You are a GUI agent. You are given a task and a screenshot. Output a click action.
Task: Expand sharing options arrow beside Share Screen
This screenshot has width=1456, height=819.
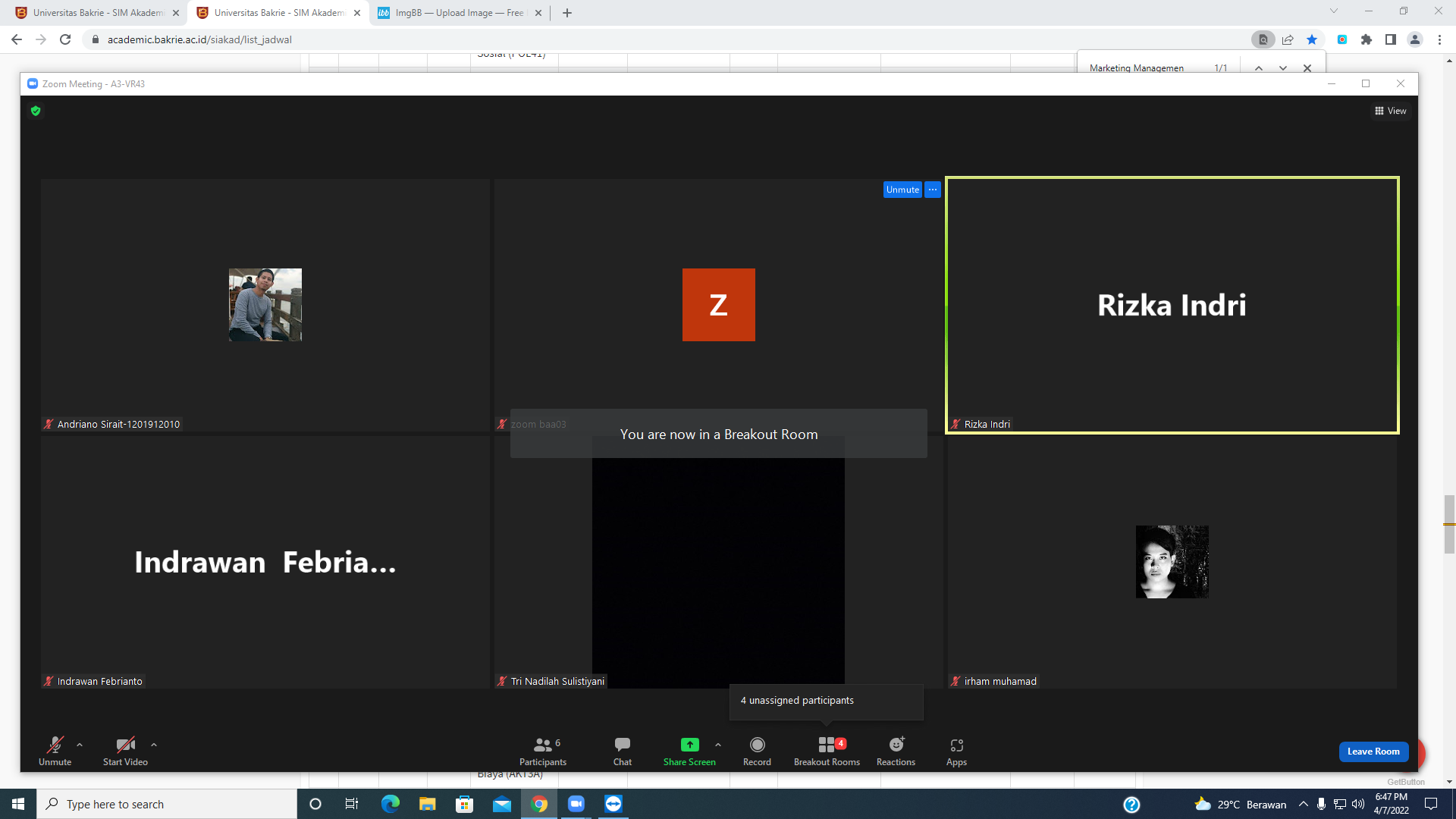coord(718,745)
